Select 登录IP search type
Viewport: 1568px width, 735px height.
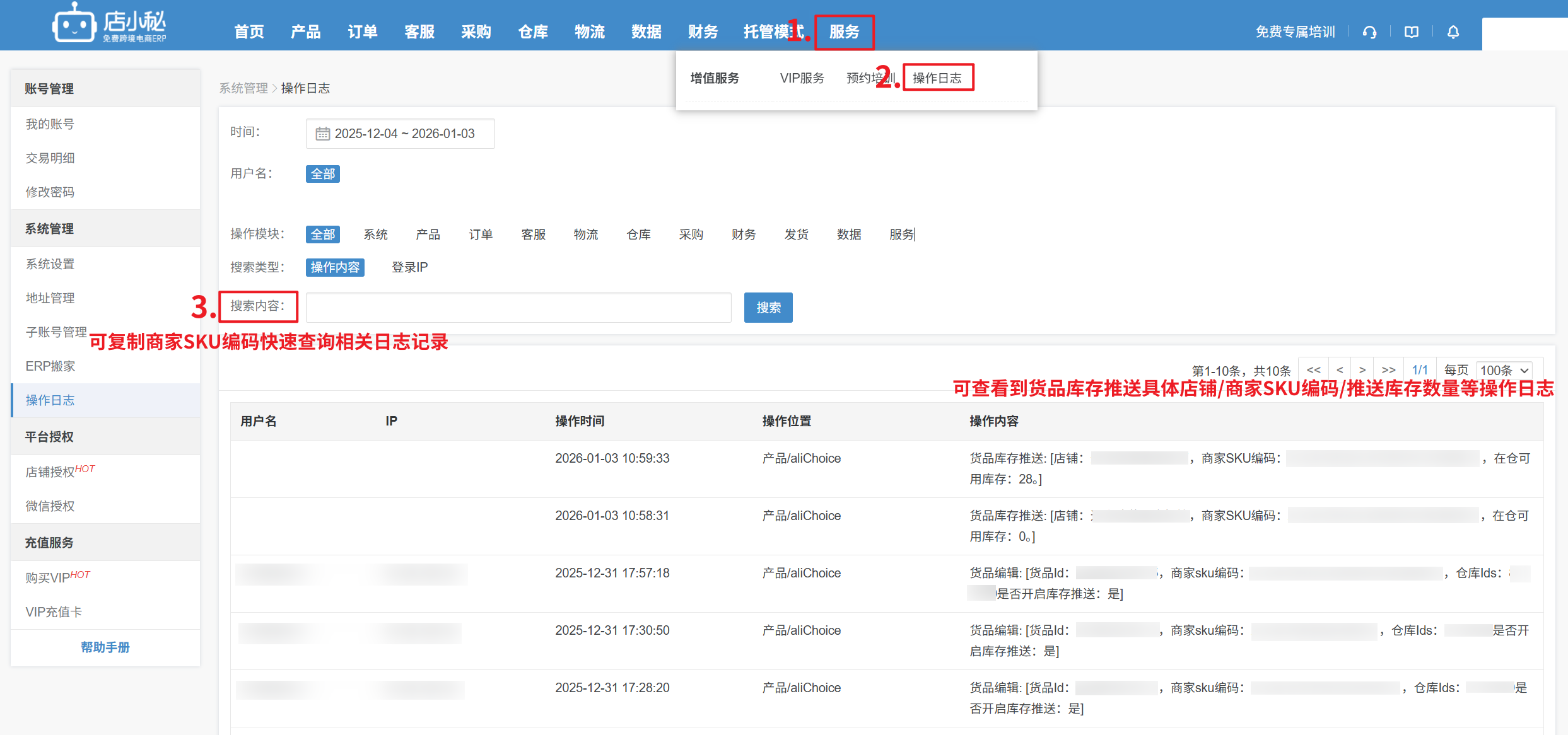[x=409, y=267]
